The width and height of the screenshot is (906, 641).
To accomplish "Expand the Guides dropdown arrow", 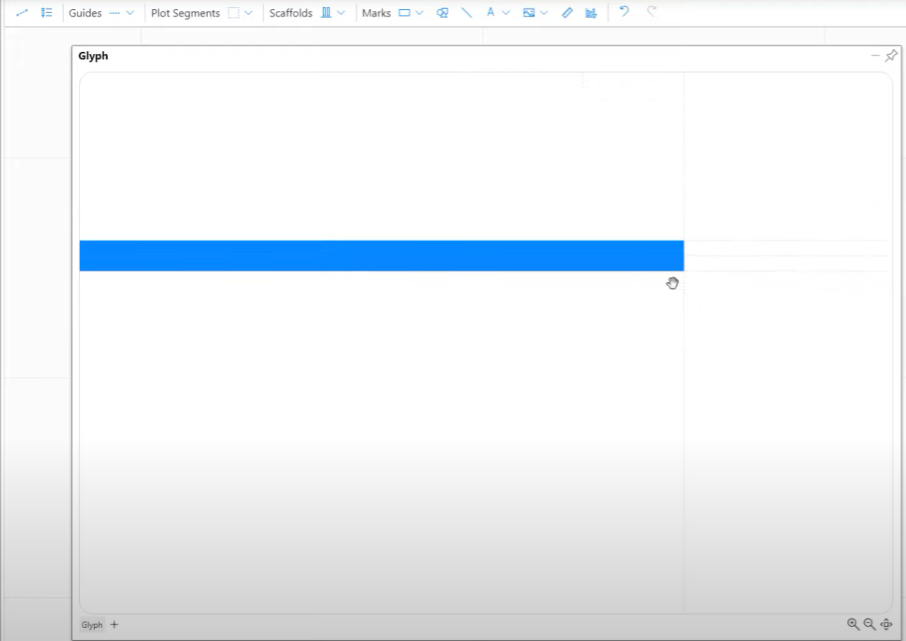I will 130,13.
